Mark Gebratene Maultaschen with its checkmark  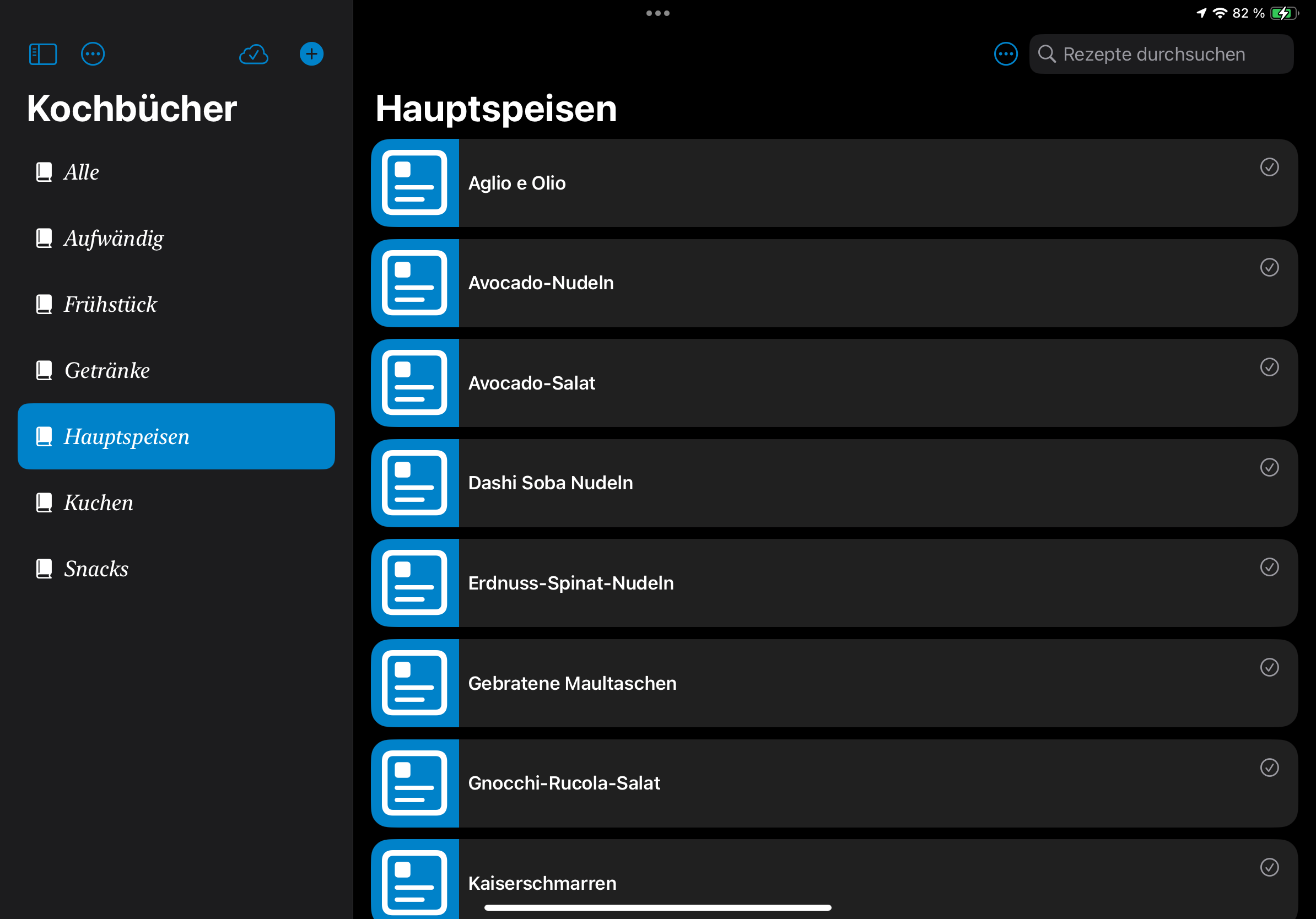pyautogui.click(x=1269, y=667)
